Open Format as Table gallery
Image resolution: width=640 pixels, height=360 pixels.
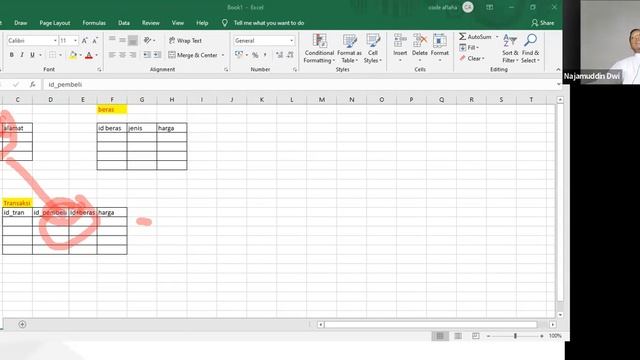click(x=349, y=48)
